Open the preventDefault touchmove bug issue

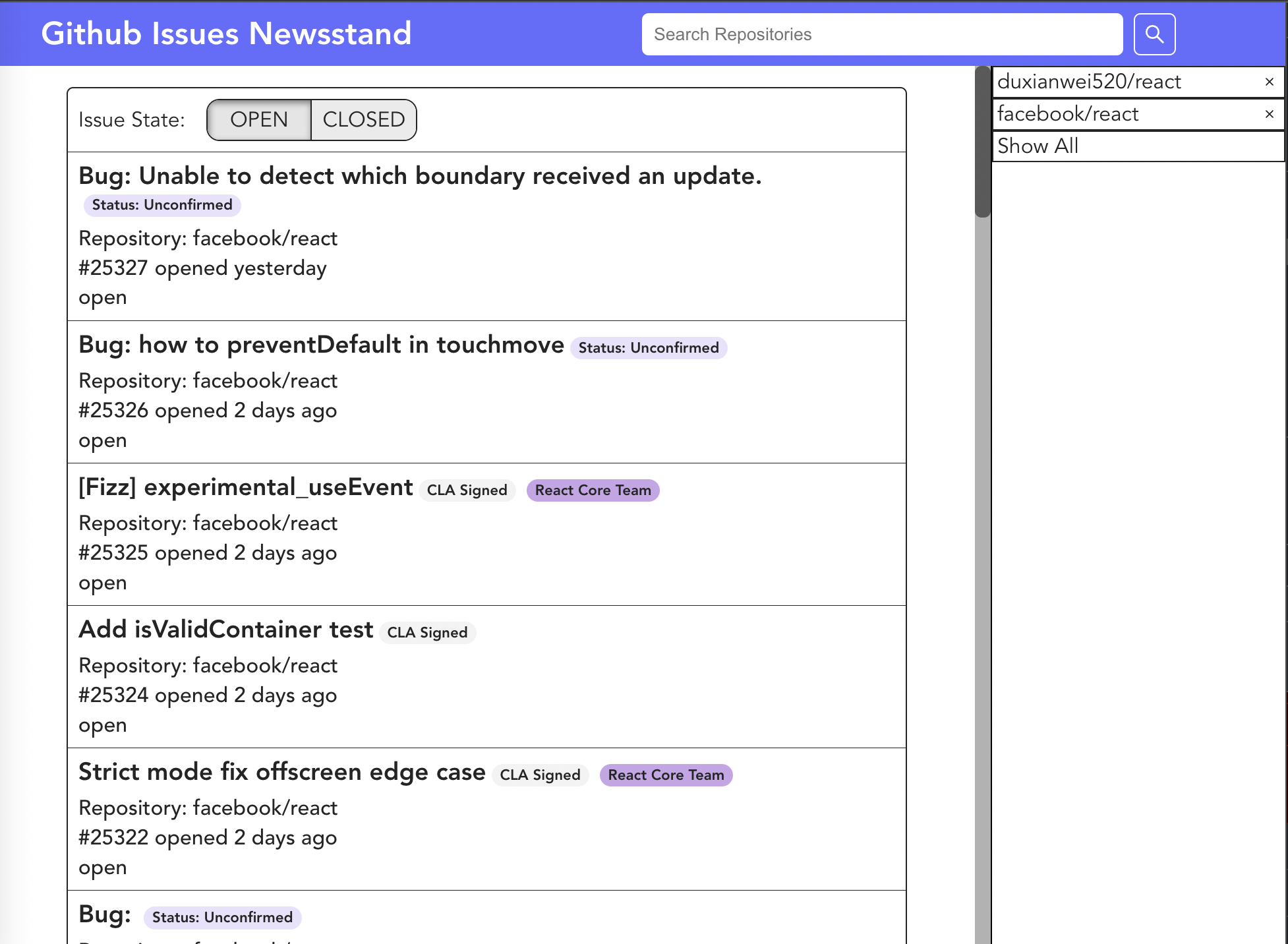point(320,344)
